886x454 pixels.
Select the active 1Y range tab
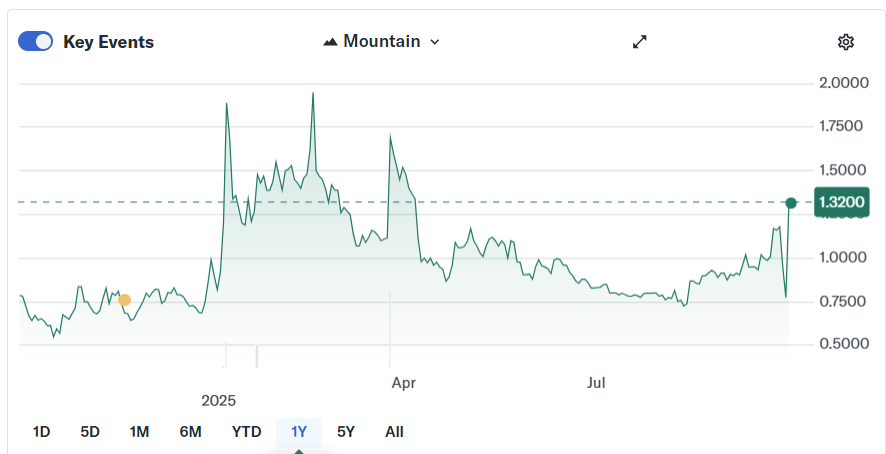coord(299,432)
